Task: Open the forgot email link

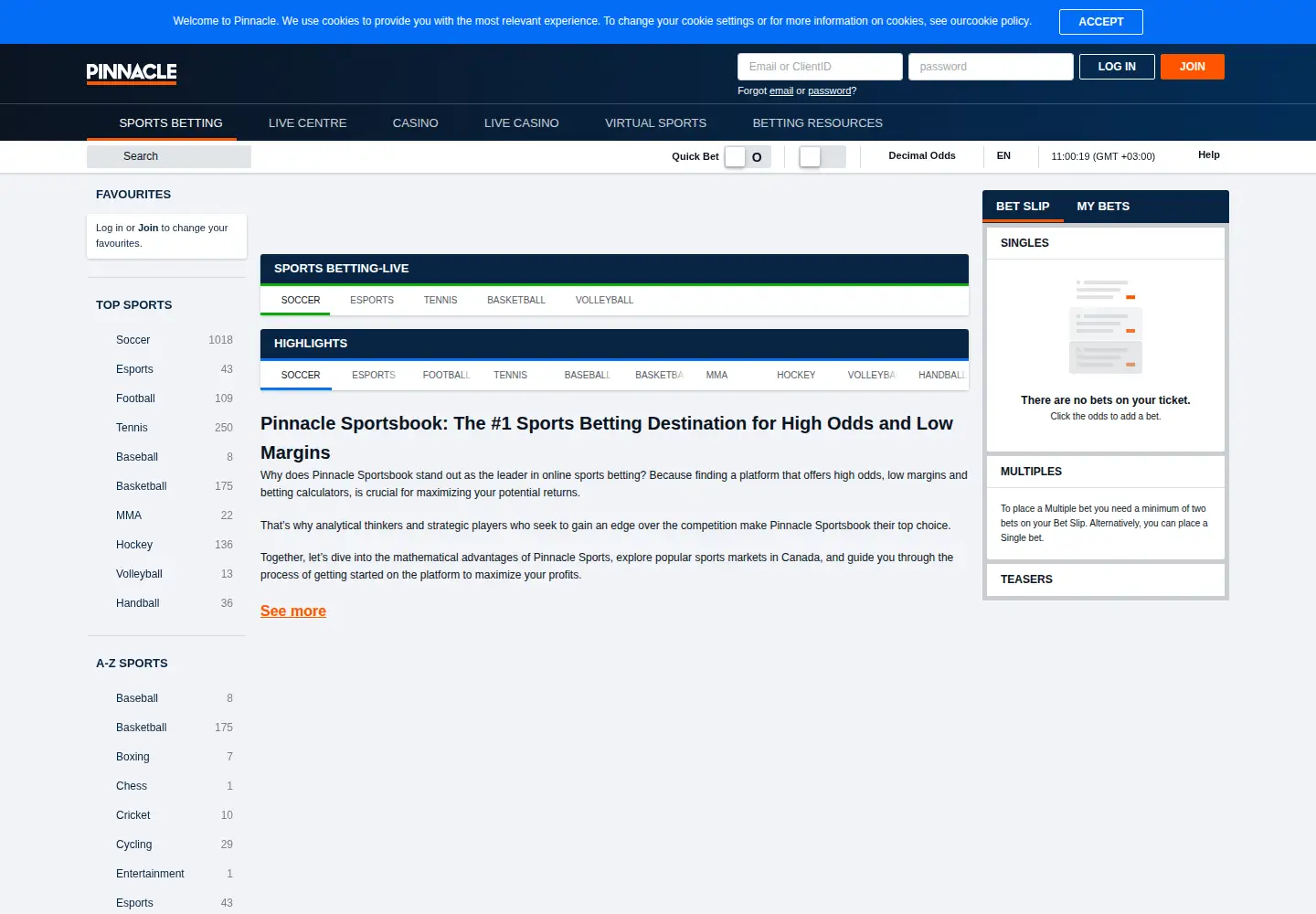Action: 781,91
